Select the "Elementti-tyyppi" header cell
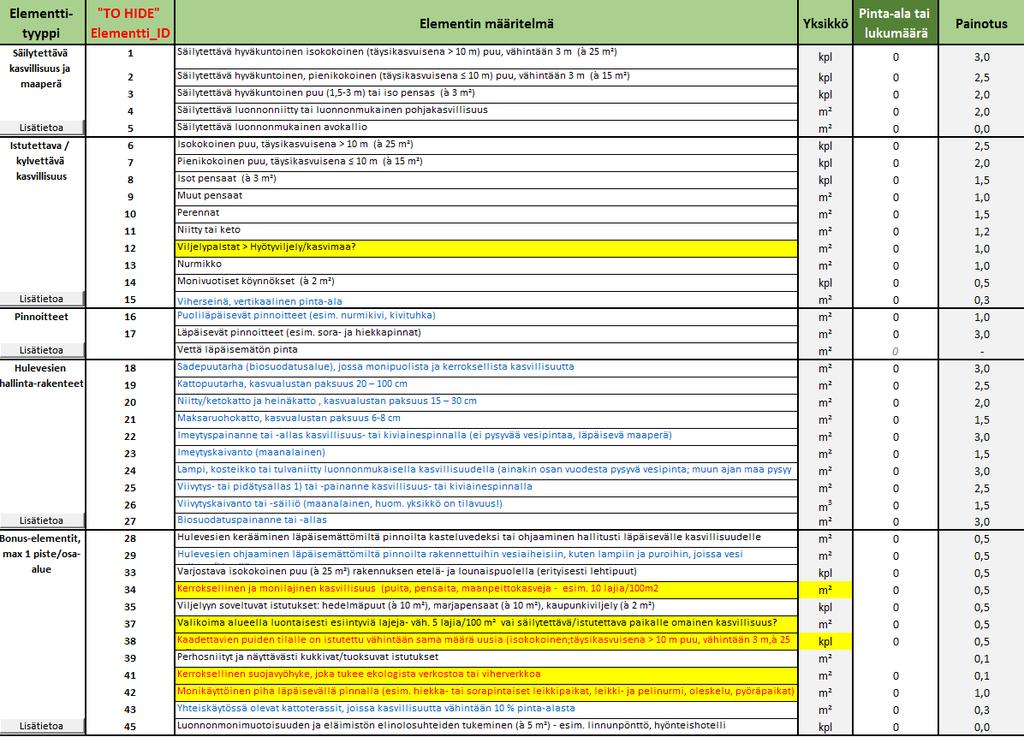Screen dimensions: 1024x737 coord(42,23)
